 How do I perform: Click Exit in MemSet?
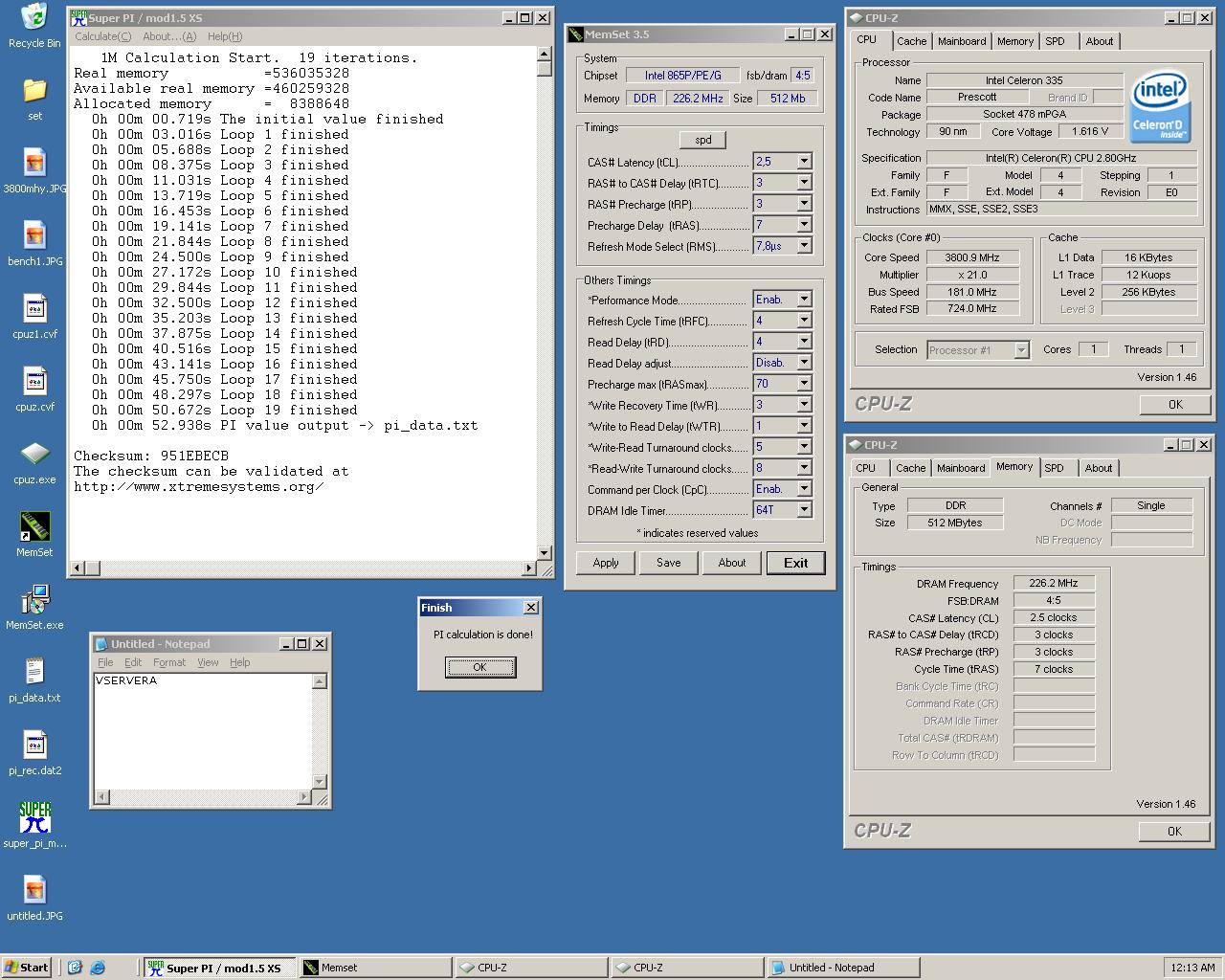pos(795,563)
